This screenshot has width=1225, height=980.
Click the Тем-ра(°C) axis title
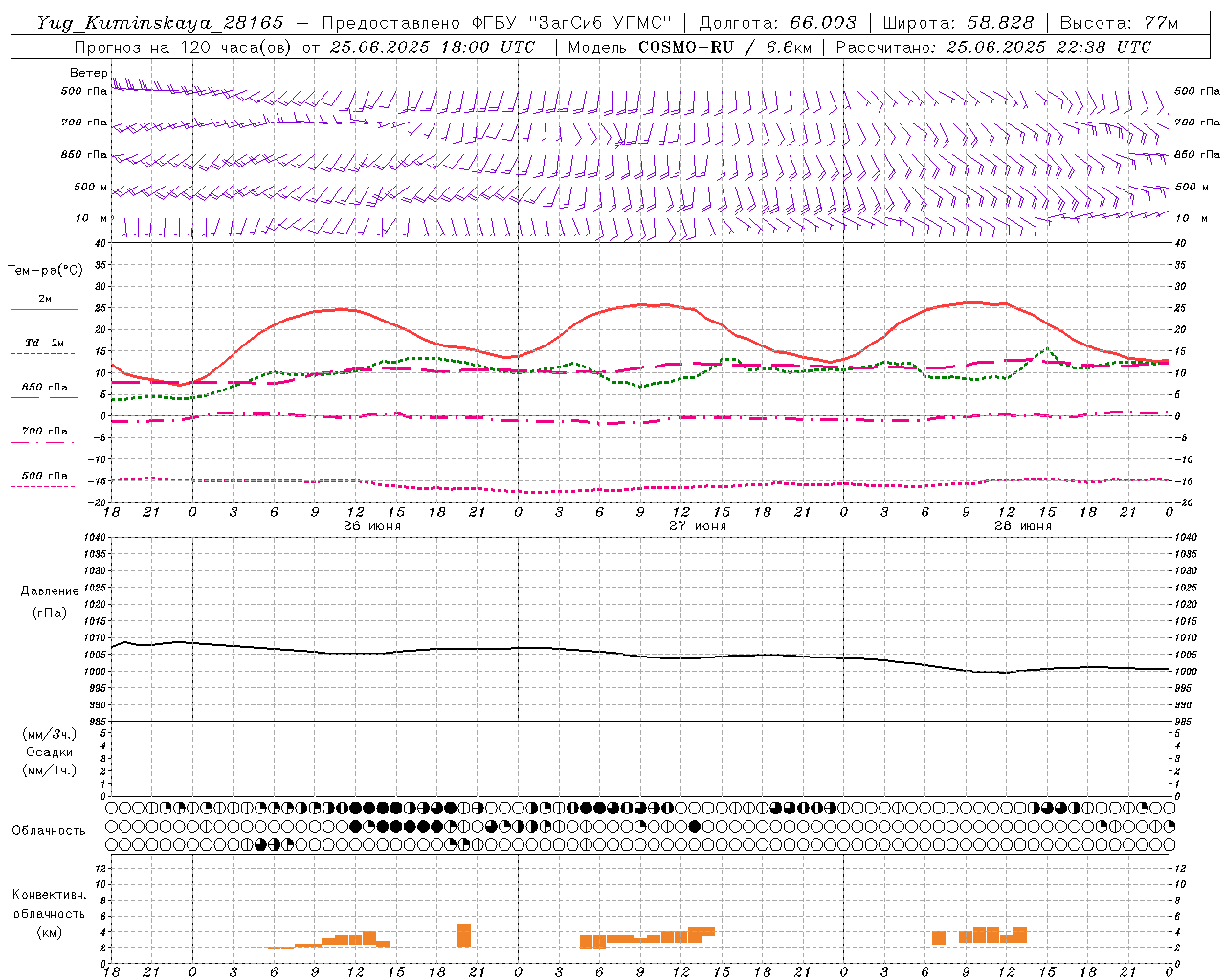click(45, 271)
